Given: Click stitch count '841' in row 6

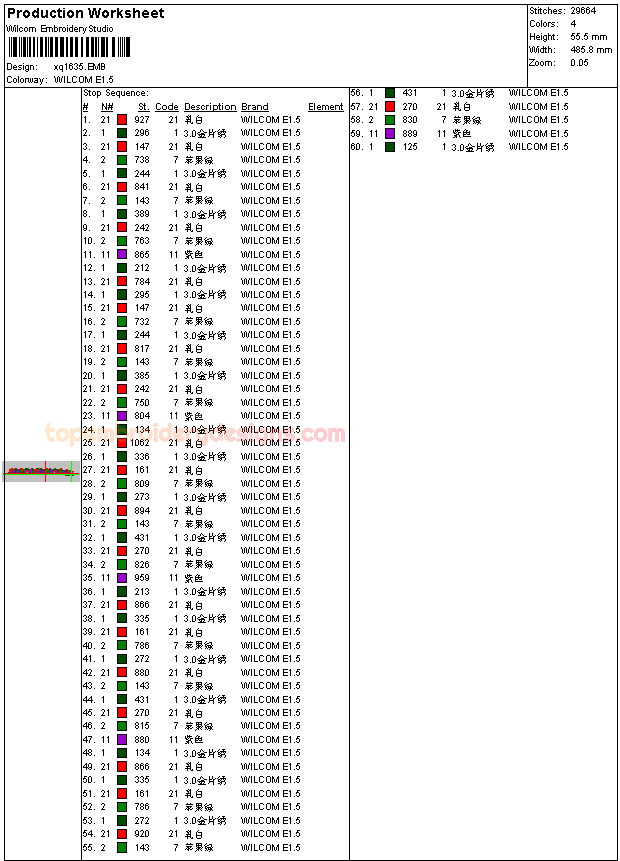Looking at the screenshot, I should (142, 187).
